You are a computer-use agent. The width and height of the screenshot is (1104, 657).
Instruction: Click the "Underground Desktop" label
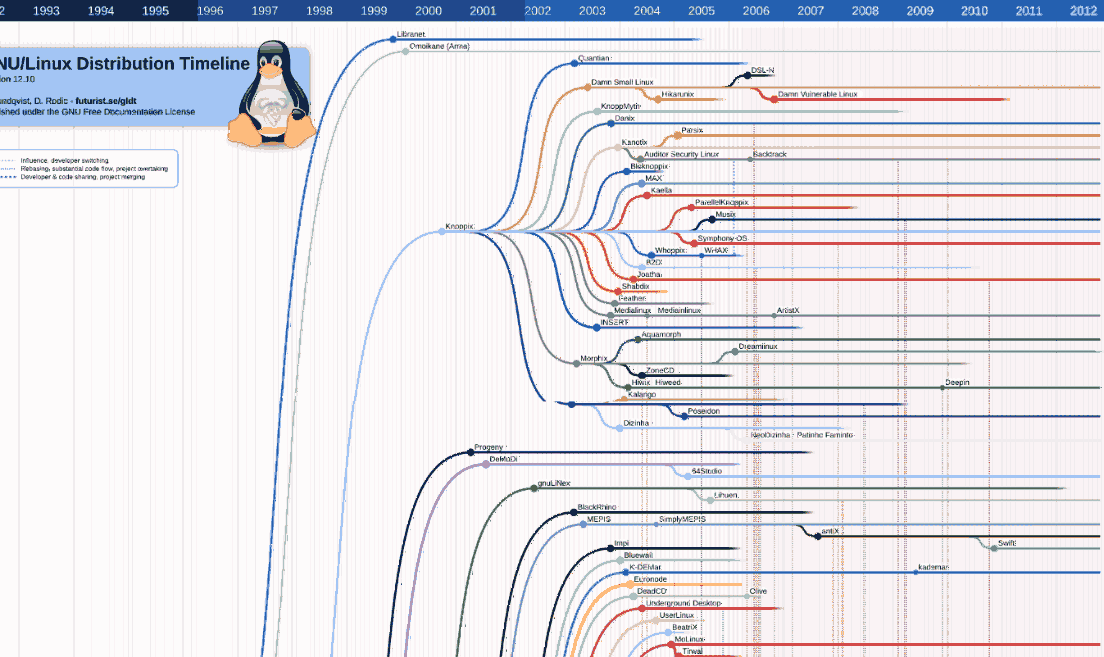[684, 603]
